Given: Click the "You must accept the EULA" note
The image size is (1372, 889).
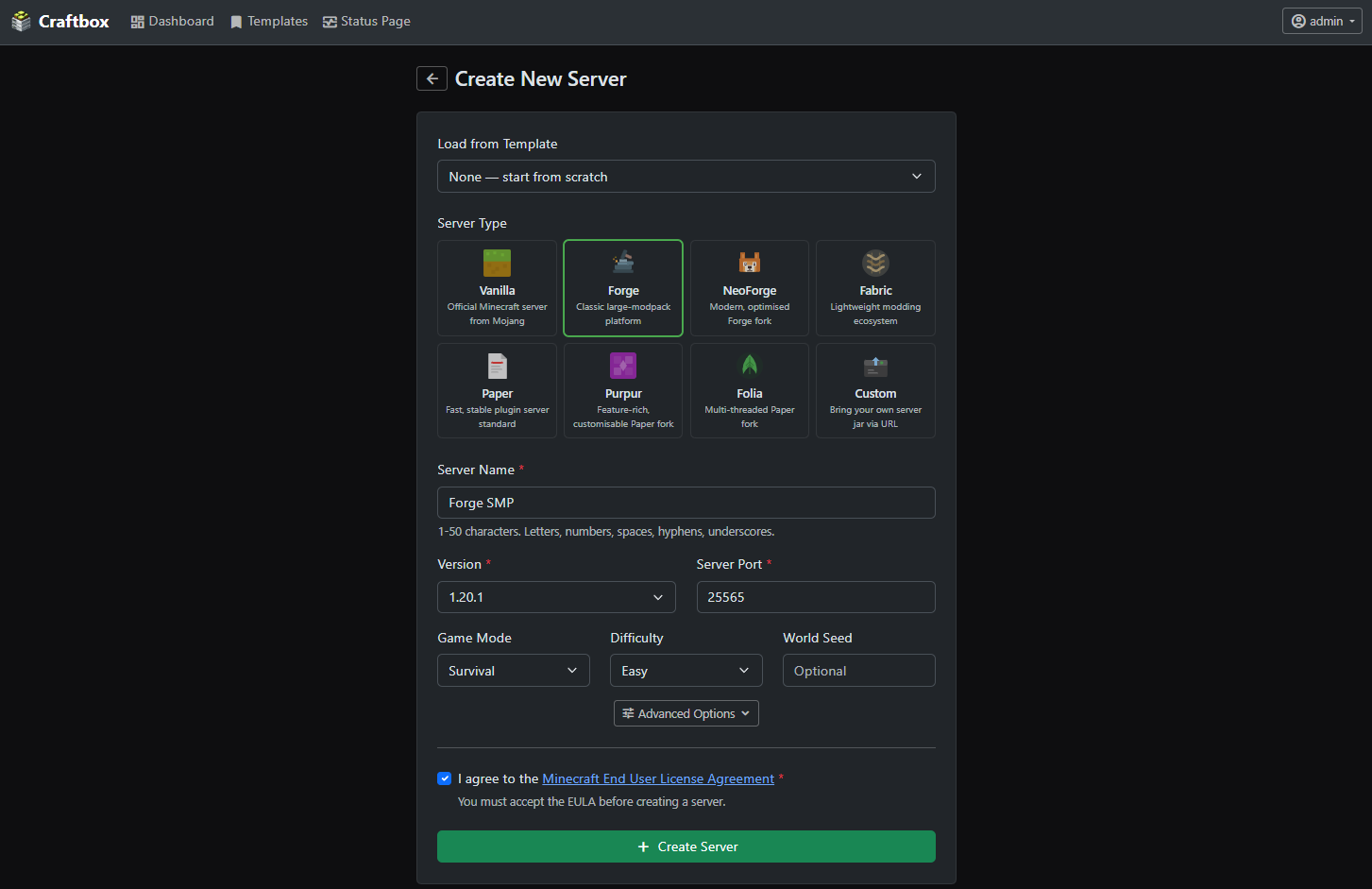Looking at the screenshot, I should coord(592,802).
